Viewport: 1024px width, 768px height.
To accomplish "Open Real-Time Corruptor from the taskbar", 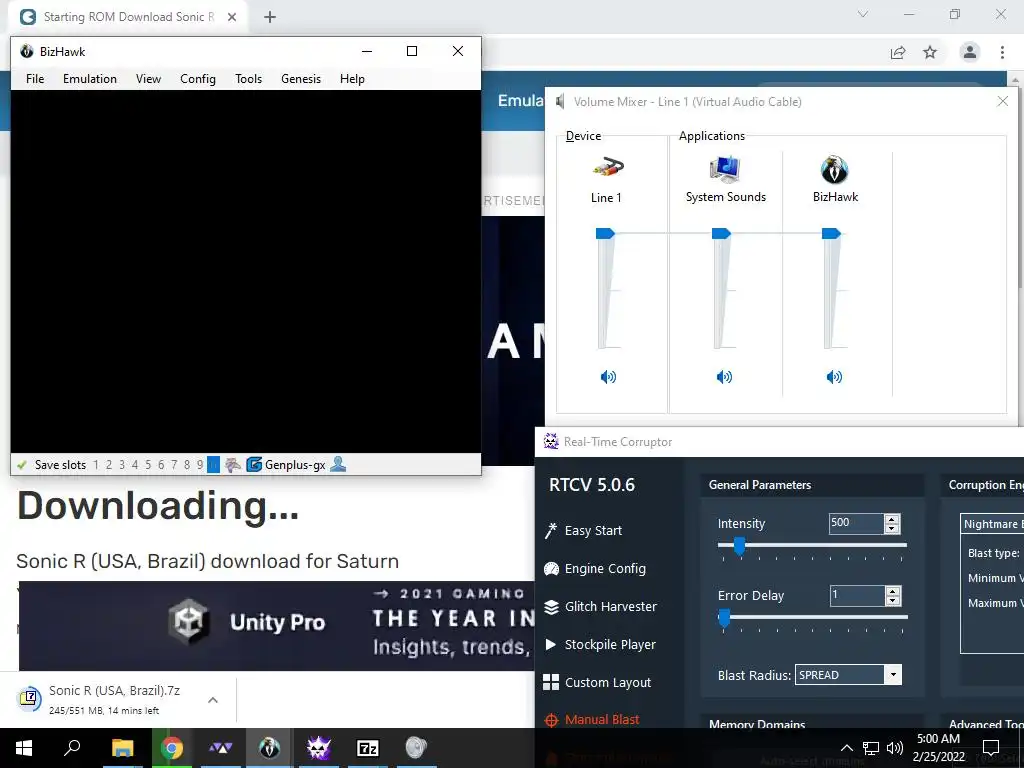I will pyautogui.click(x=319, y=748).
